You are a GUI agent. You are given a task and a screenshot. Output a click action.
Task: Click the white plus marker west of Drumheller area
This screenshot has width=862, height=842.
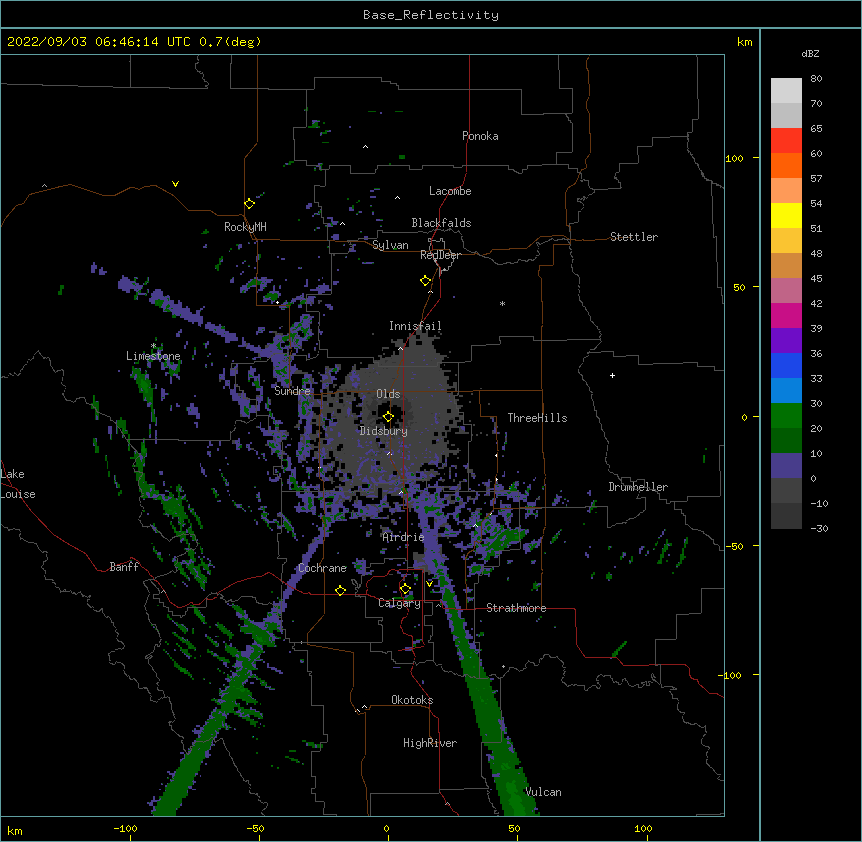[612, 376]
